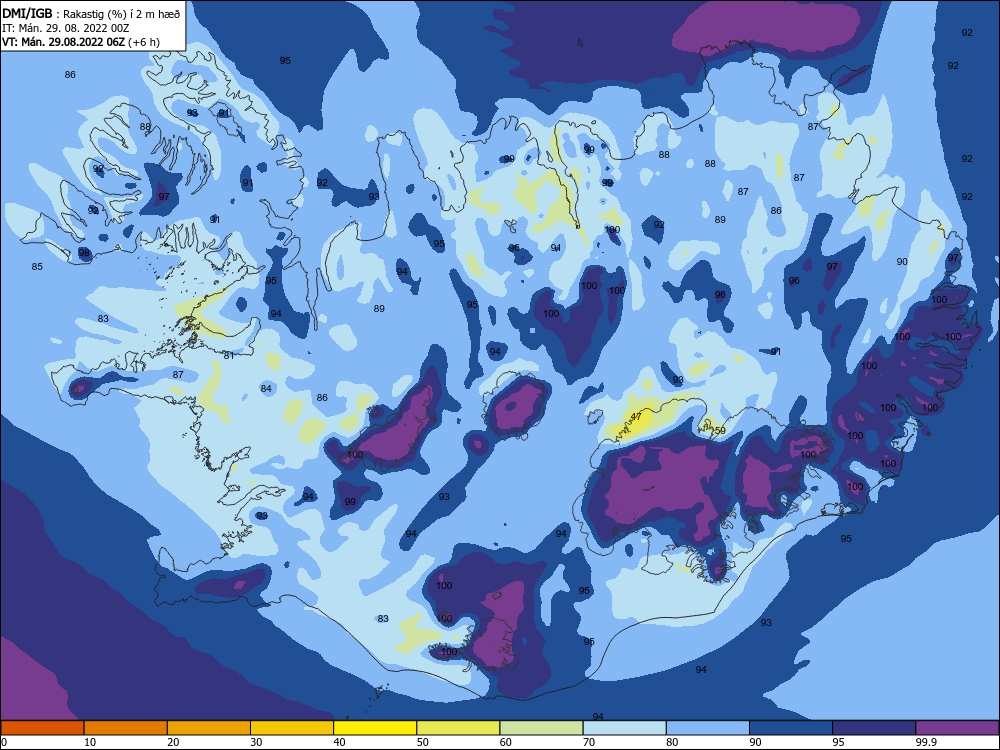Choose the 30–40 amber legend swatch
1000x750 pixels.
[292, 728]
